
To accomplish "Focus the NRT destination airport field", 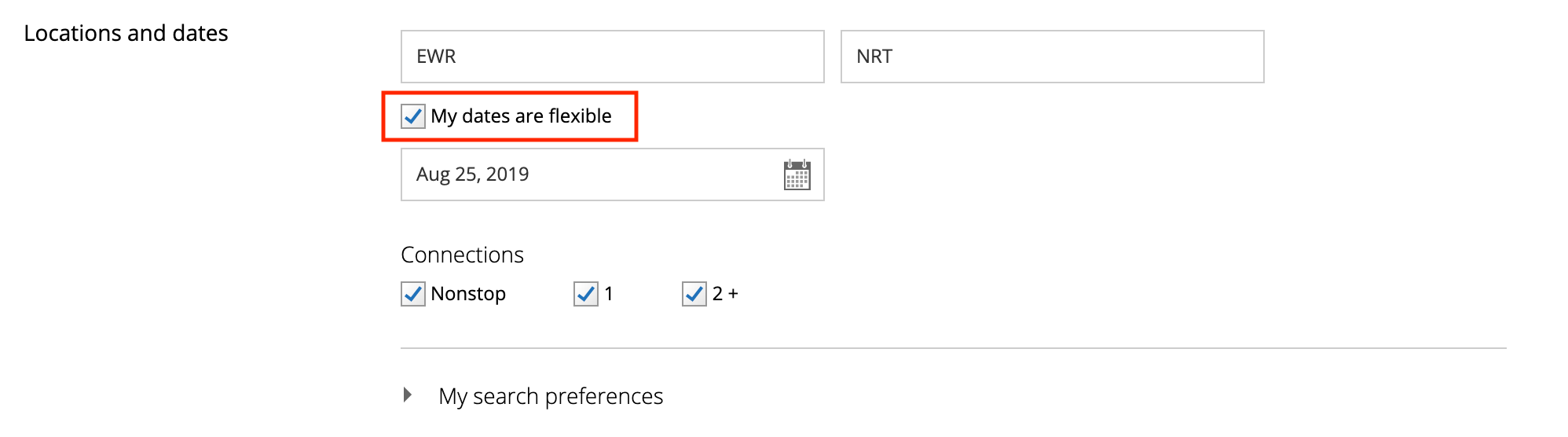I will click(x=1053, y=57).
